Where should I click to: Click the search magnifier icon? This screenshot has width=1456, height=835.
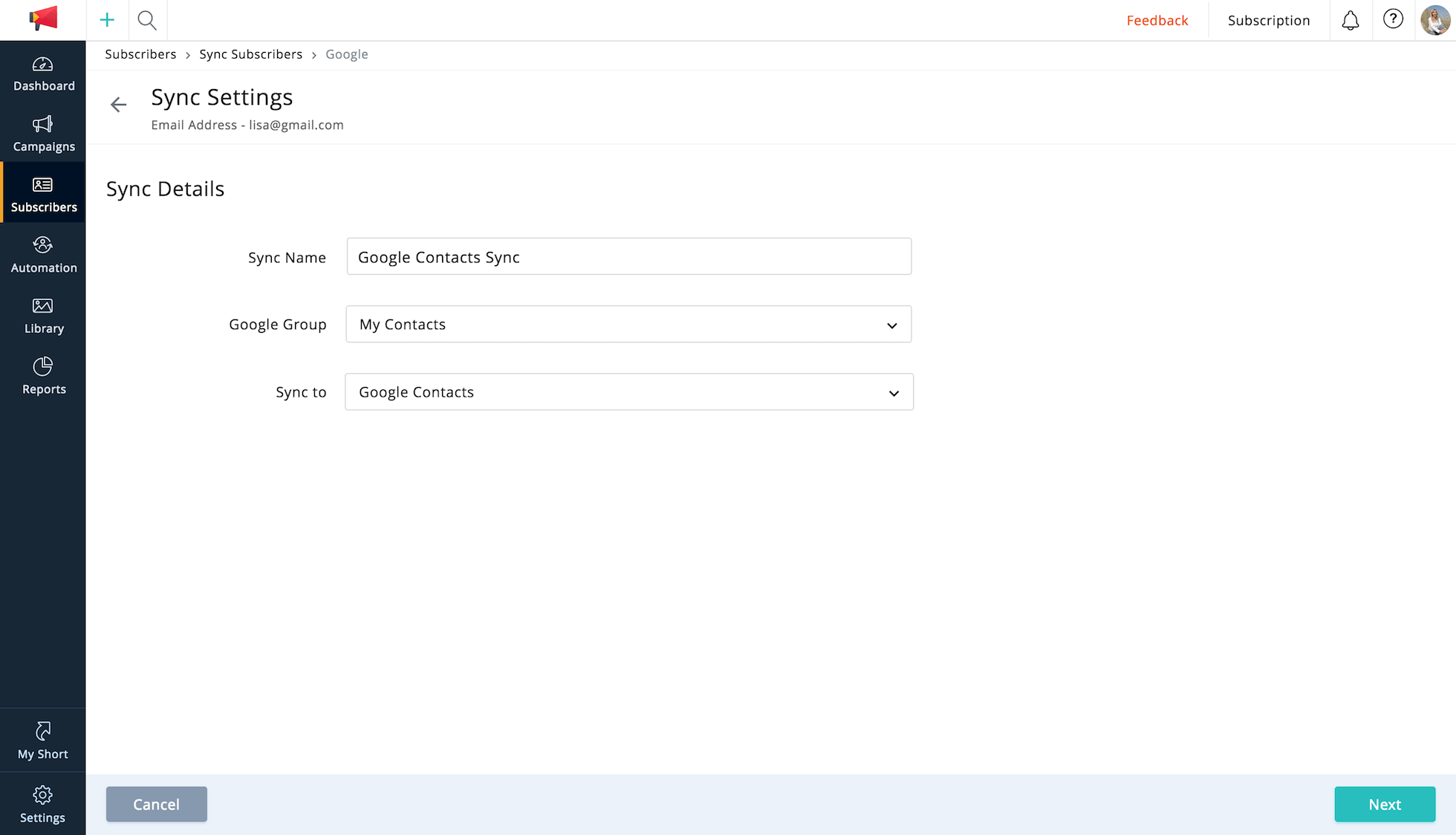[147, 20]
